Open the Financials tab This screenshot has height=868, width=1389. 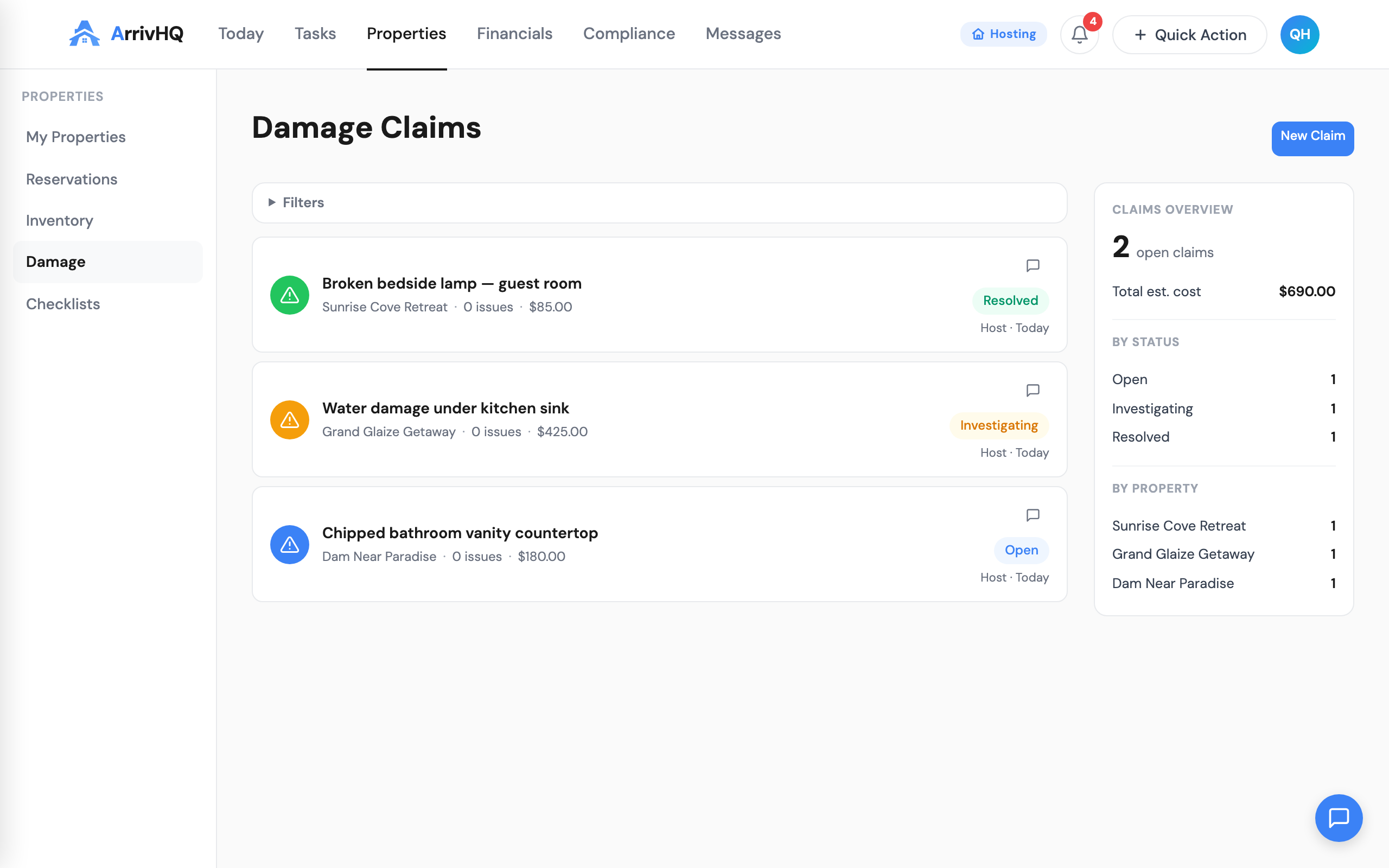pos(514,34)
